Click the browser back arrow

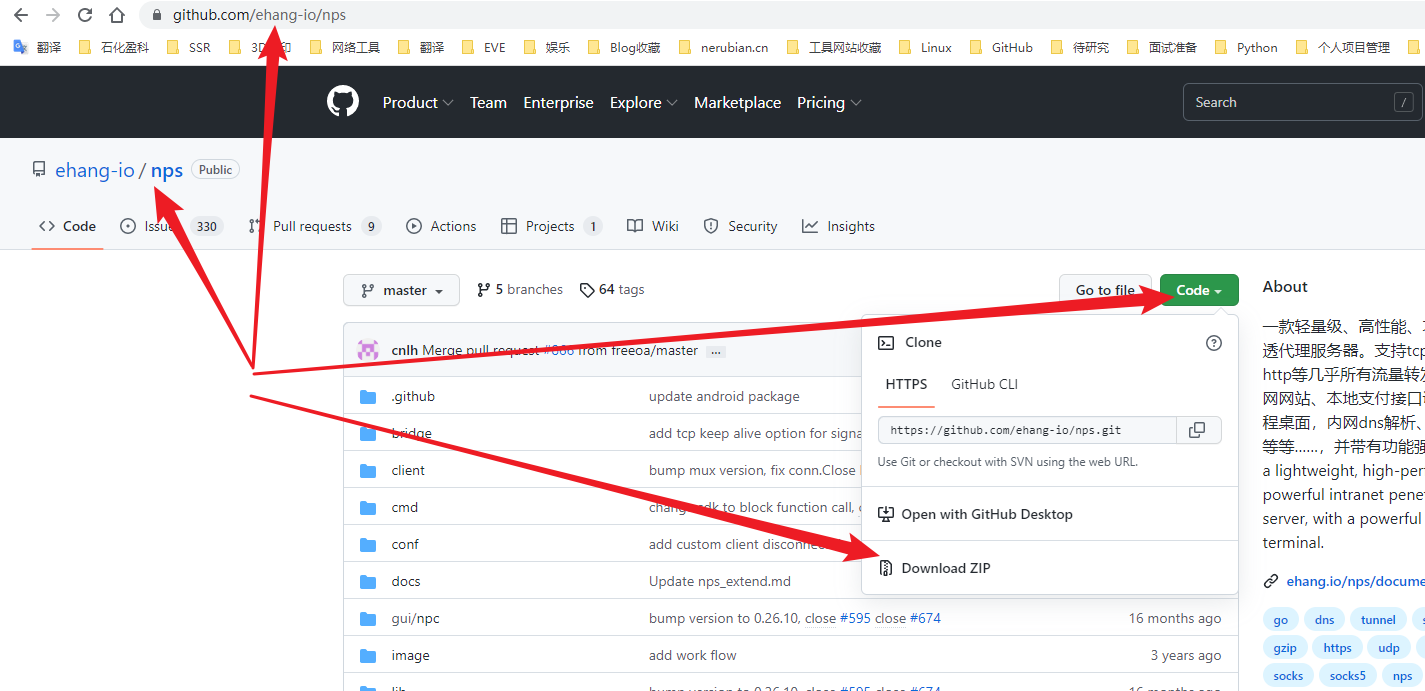20,15
